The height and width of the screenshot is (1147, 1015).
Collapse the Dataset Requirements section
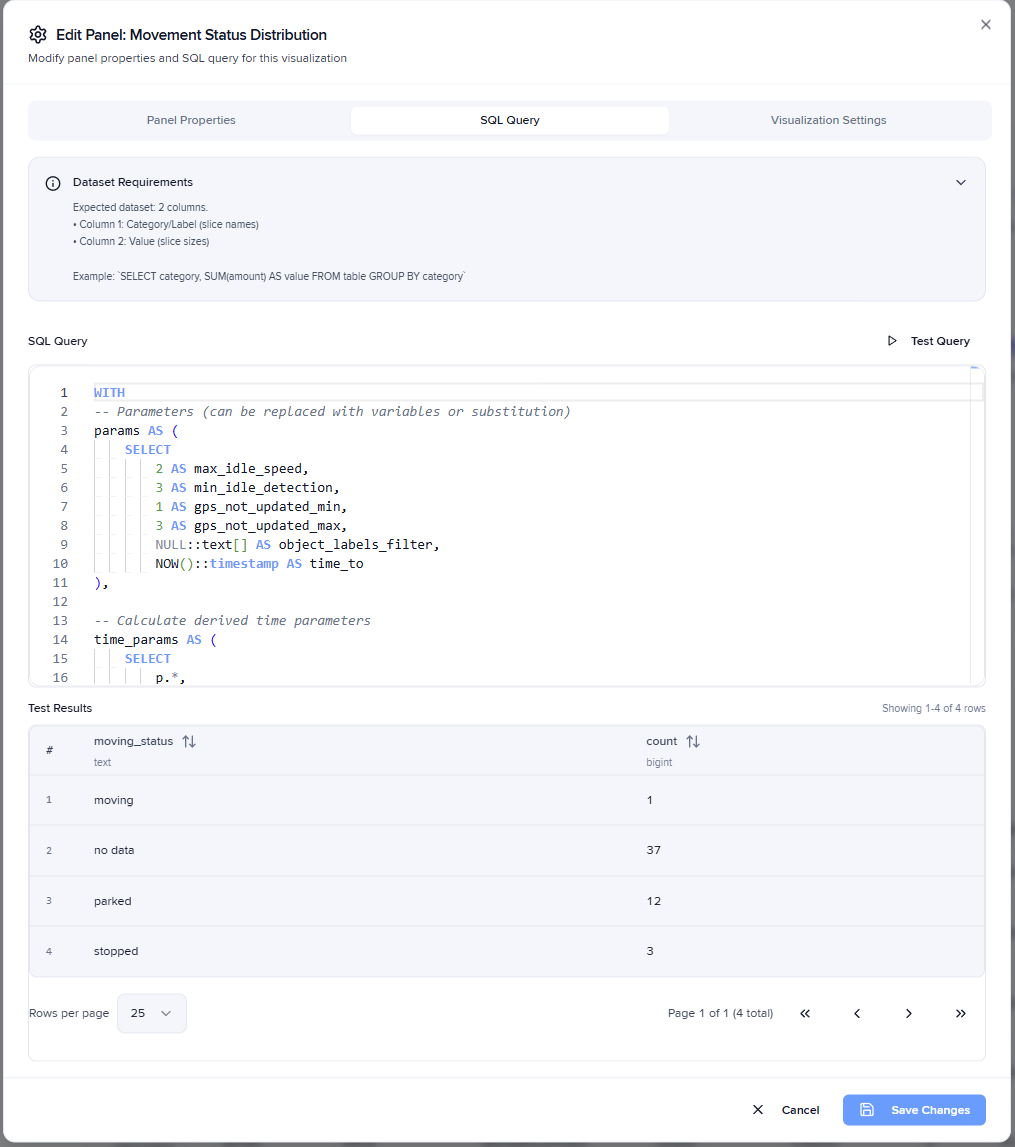pos(961,183)
